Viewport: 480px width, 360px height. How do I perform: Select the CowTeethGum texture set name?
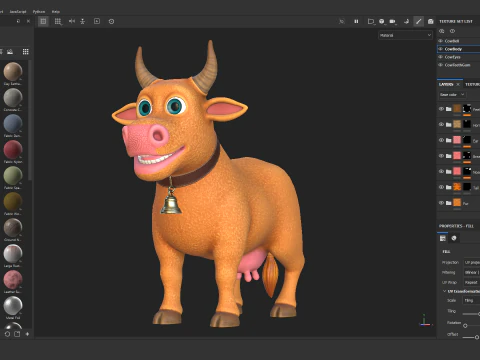click(457, 65)
